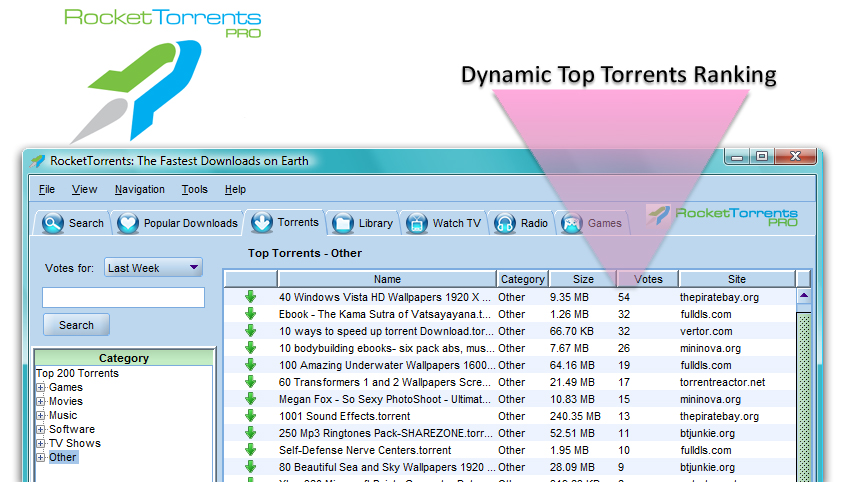Click the 66.70 KB size cell
The height and width of the screenshot is (482, 846).
(x=571, y=331)
